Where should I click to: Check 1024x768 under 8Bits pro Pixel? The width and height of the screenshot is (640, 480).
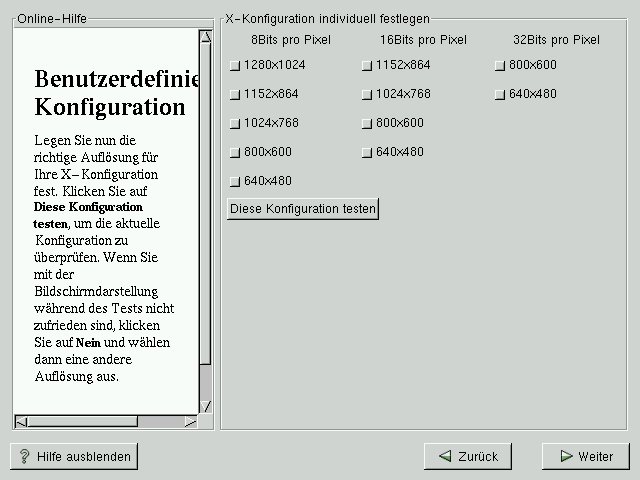click(235, 124)
